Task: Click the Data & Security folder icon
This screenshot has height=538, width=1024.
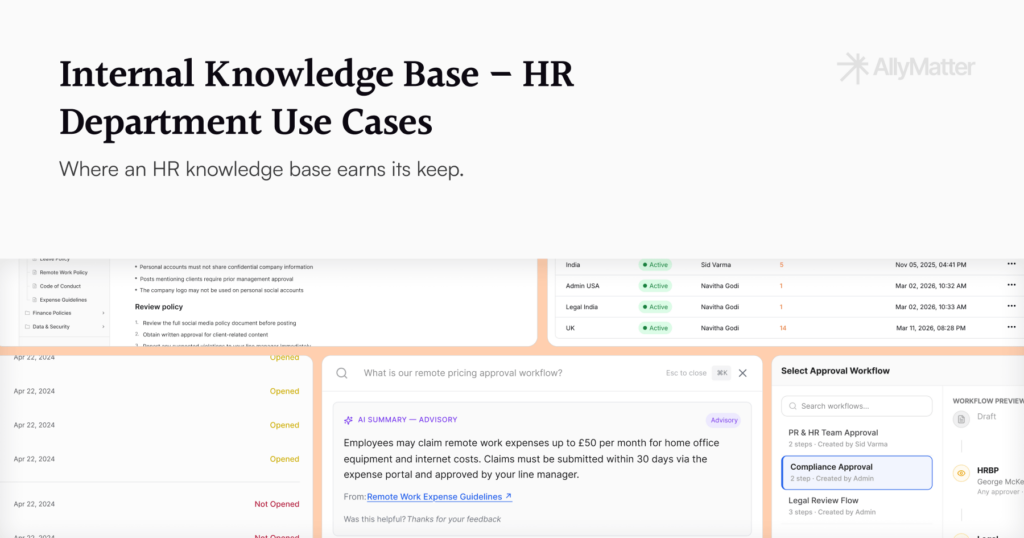Action: coord(27,326)
